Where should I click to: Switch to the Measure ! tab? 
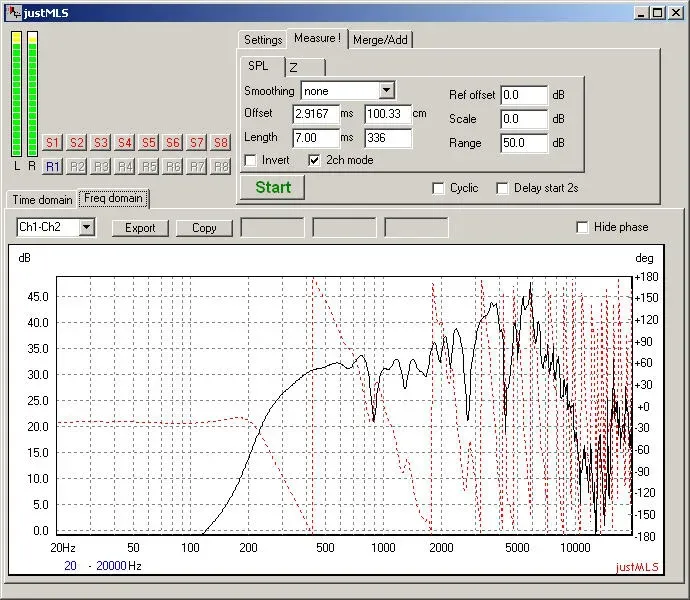pos(317,38)
